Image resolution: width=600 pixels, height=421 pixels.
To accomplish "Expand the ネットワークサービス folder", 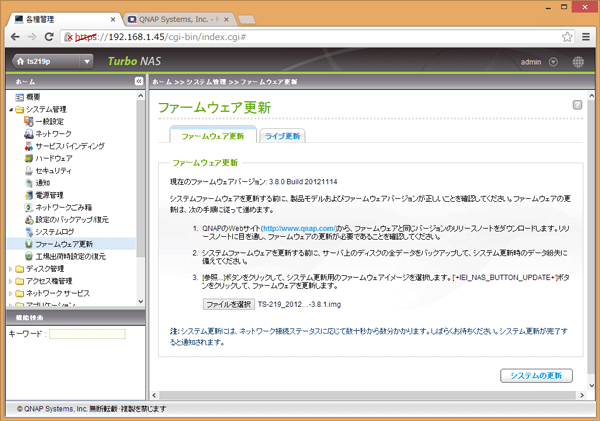I will (x=11, y=293).
